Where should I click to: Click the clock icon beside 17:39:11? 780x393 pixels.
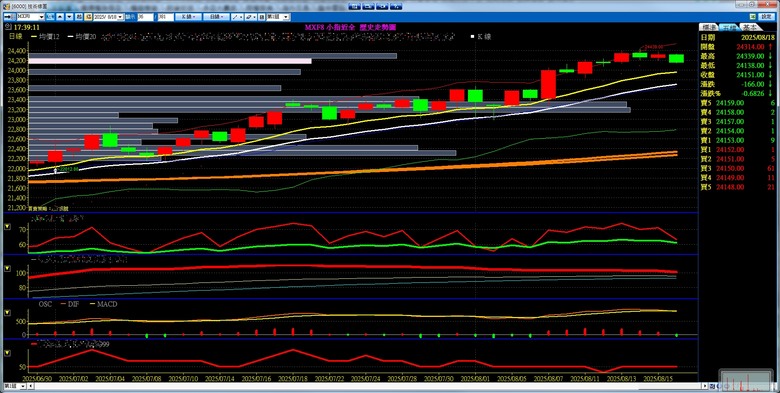9,27
